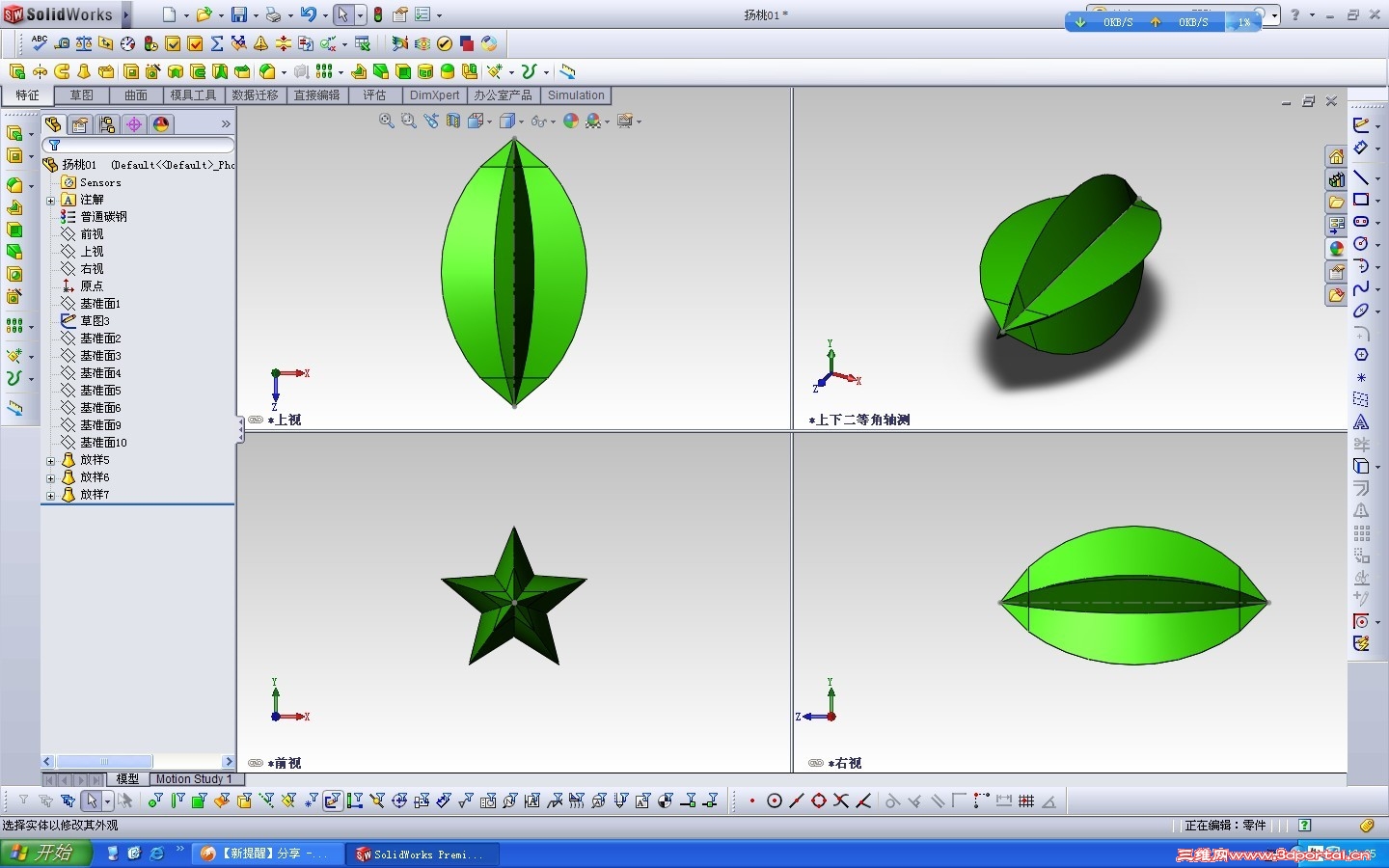Screen dimensions: 1389x868
Task: Open the SolidWorks menu flyout arrow
Action: click(x=125, y=14)
